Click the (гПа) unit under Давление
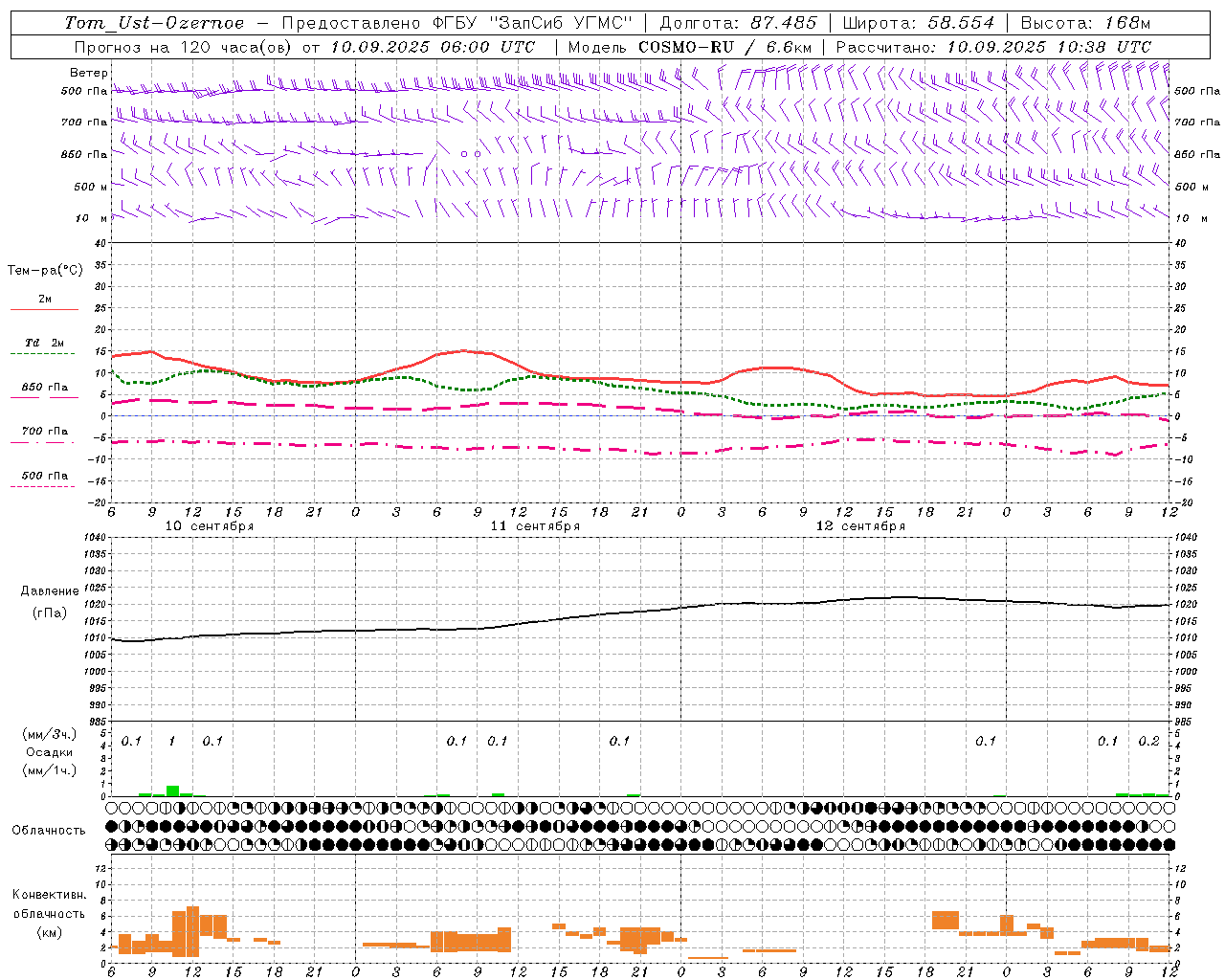The image size is (1225, 980). 50,613
